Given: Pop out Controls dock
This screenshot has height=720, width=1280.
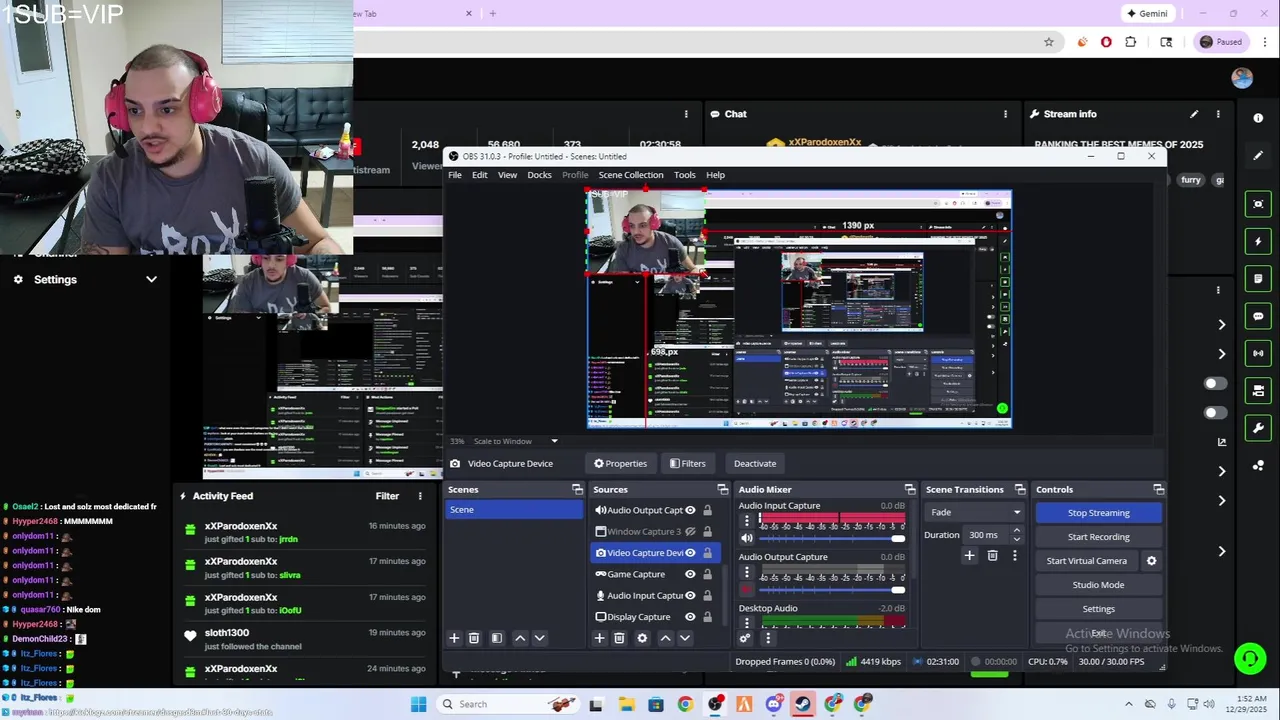Looking at the screenshot, I should [1158, 490].
